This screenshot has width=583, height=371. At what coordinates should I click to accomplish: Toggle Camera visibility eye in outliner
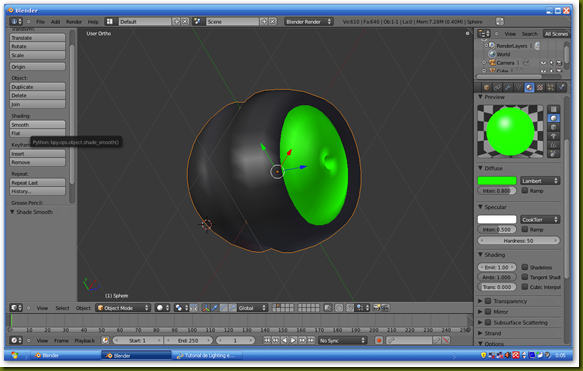coord(543,62)
